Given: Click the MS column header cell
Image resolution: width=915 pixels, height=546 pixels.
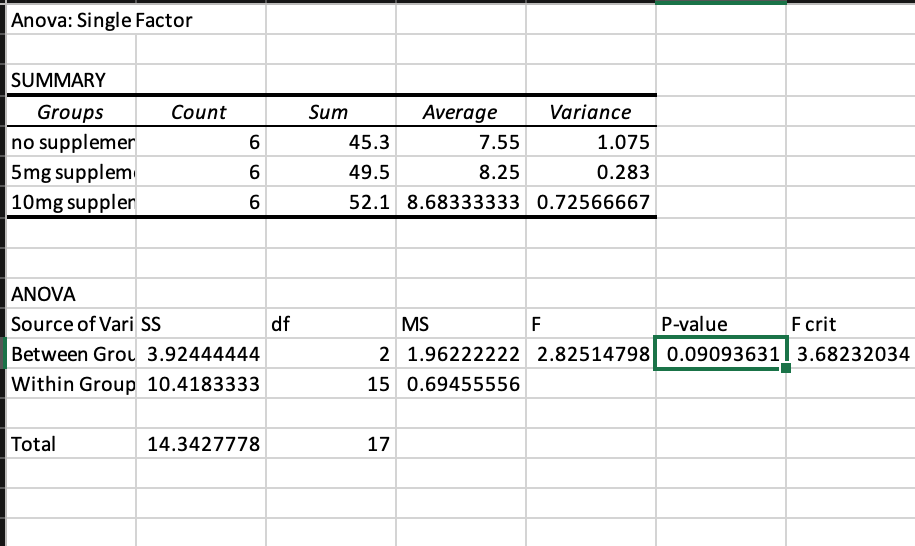Looking at the screenshot, I should pyautogui.click(x=461, y=324).
